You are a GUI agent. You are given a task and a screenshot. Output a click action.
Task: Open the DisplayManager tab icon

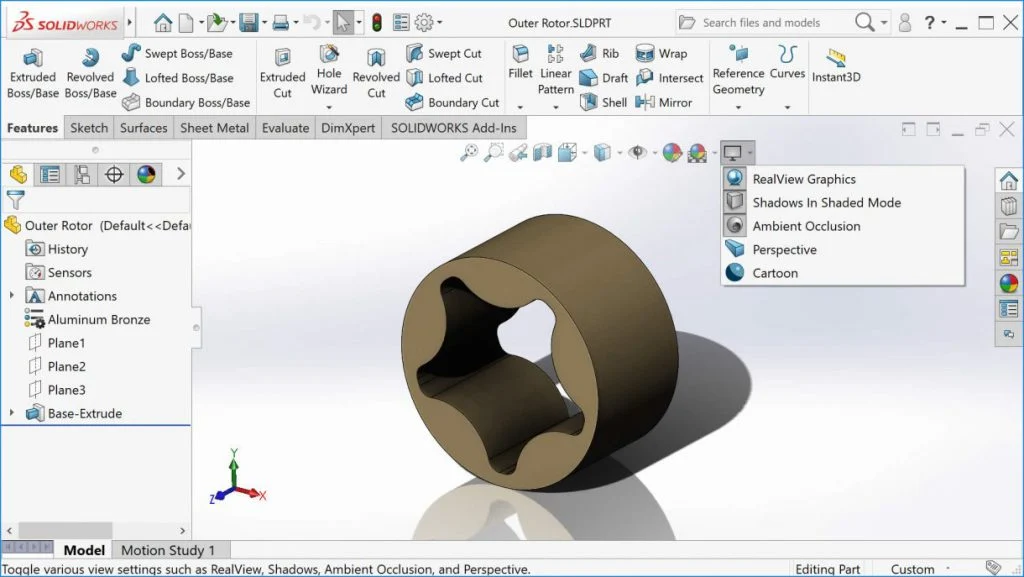[x=146, y=174]
